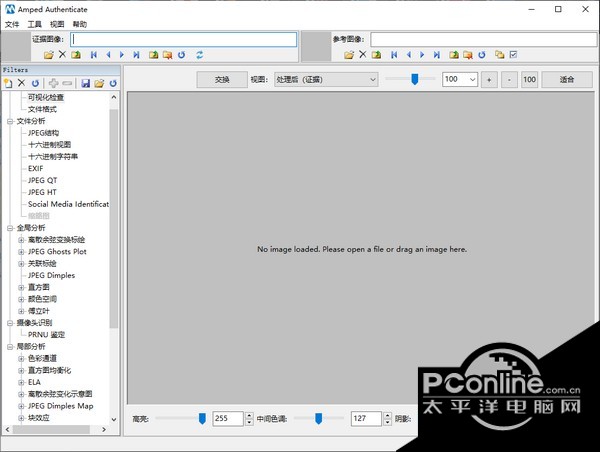
Task: Click the 100 zoom reset button
Action: tap(530, 80)
